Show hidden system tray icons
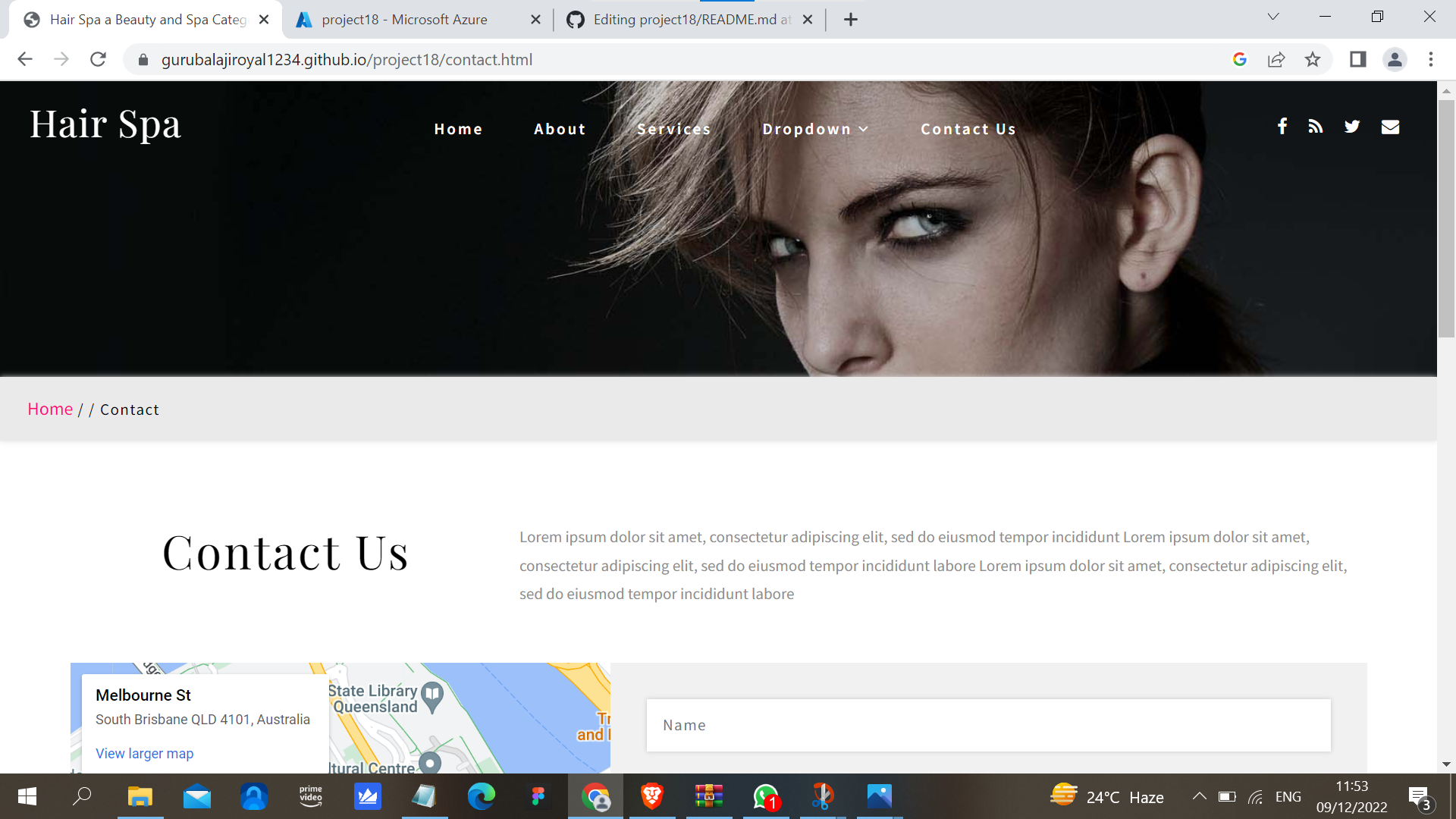The height and width of the screenshot is (819, 1456). 1199,796
